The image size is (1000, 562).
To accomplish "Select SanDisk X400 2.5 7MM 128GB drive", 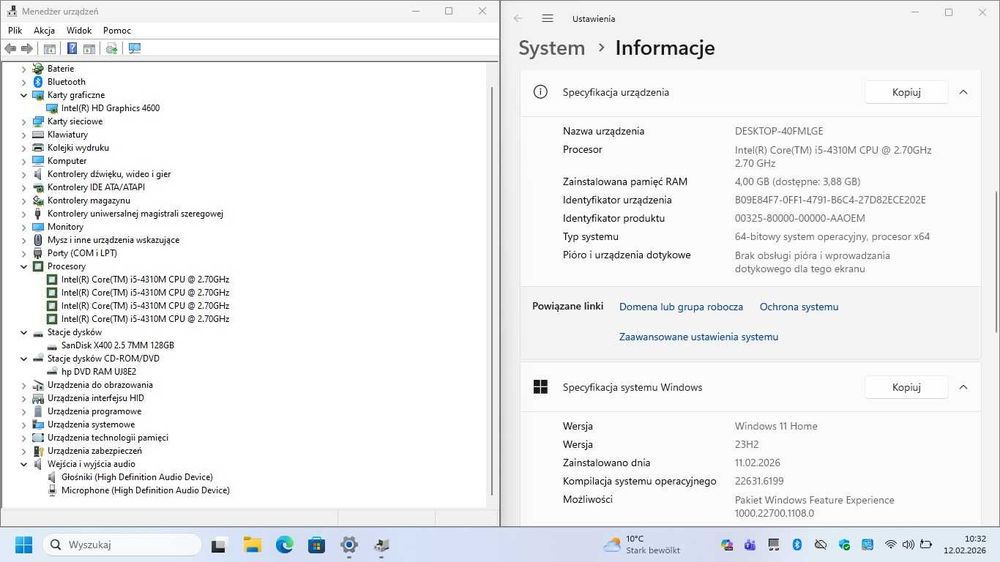I will coord(117,345).
